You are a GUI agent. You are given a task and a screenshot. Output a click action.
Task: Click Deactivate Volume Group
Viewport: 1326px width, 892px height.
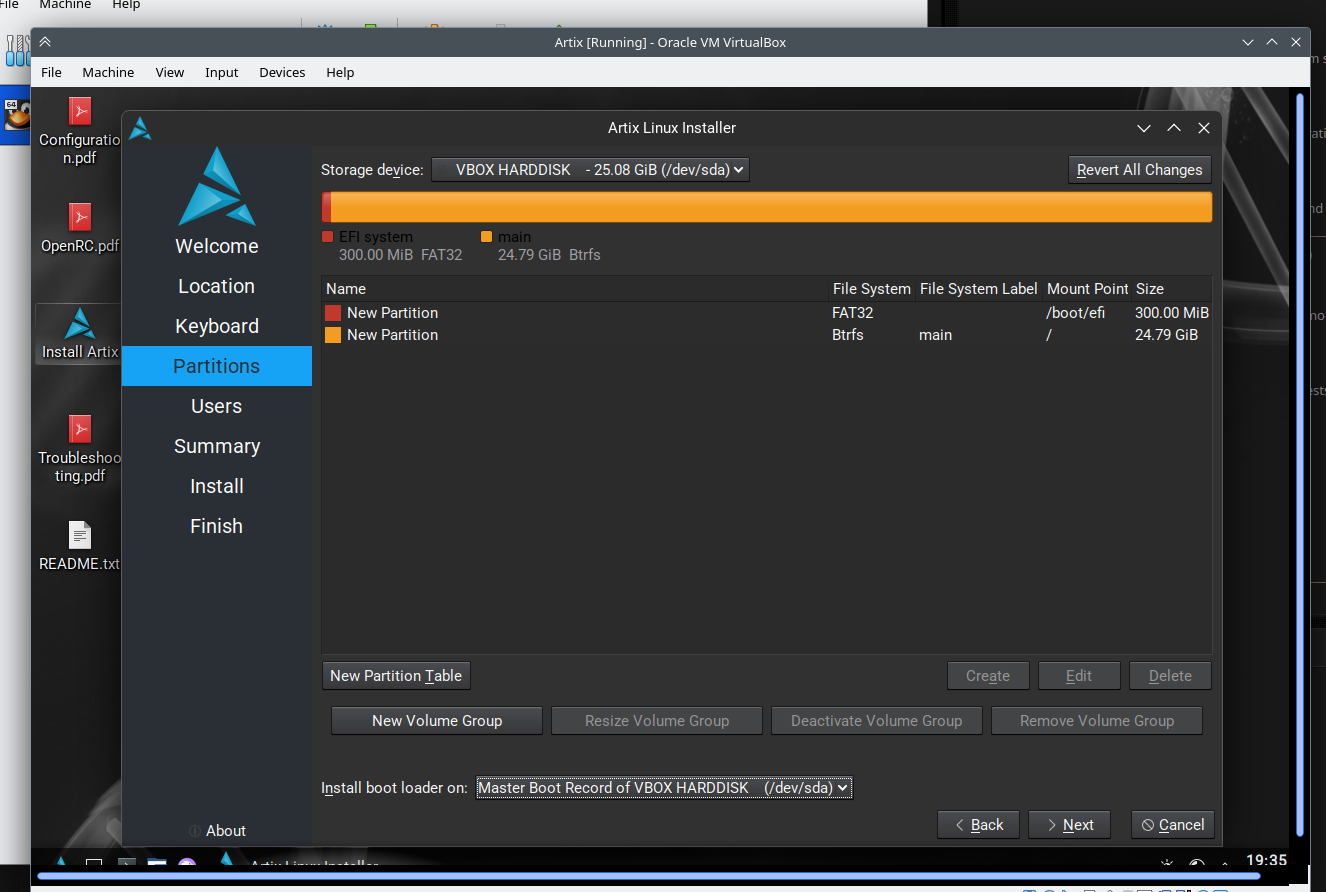tap(877, 721)
